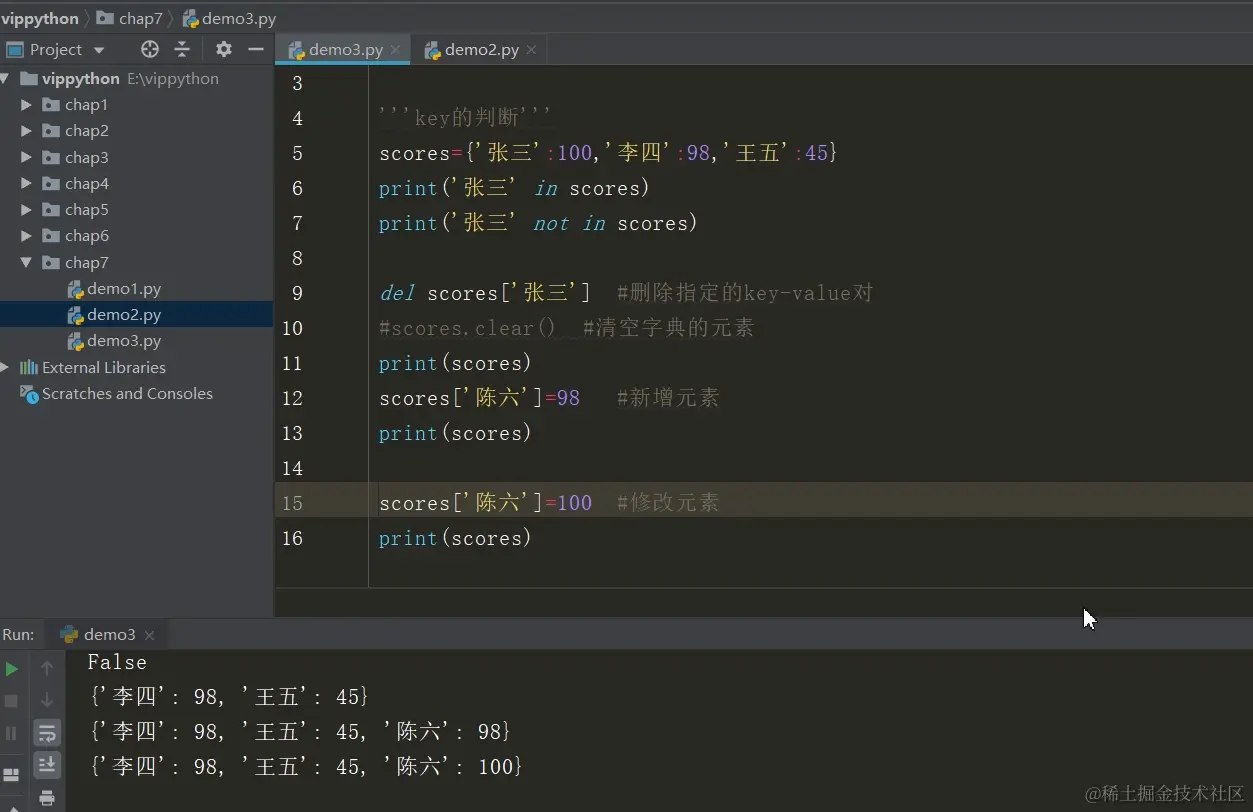Select demo2.py in the project tree

tap(124, 314)
